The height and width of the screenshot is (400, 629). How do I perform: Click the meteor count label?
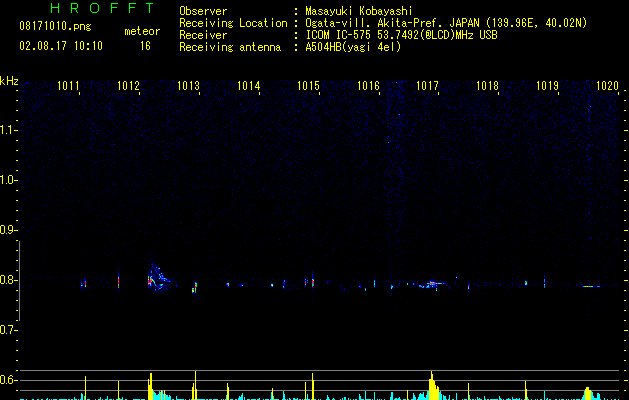[142, 31]
